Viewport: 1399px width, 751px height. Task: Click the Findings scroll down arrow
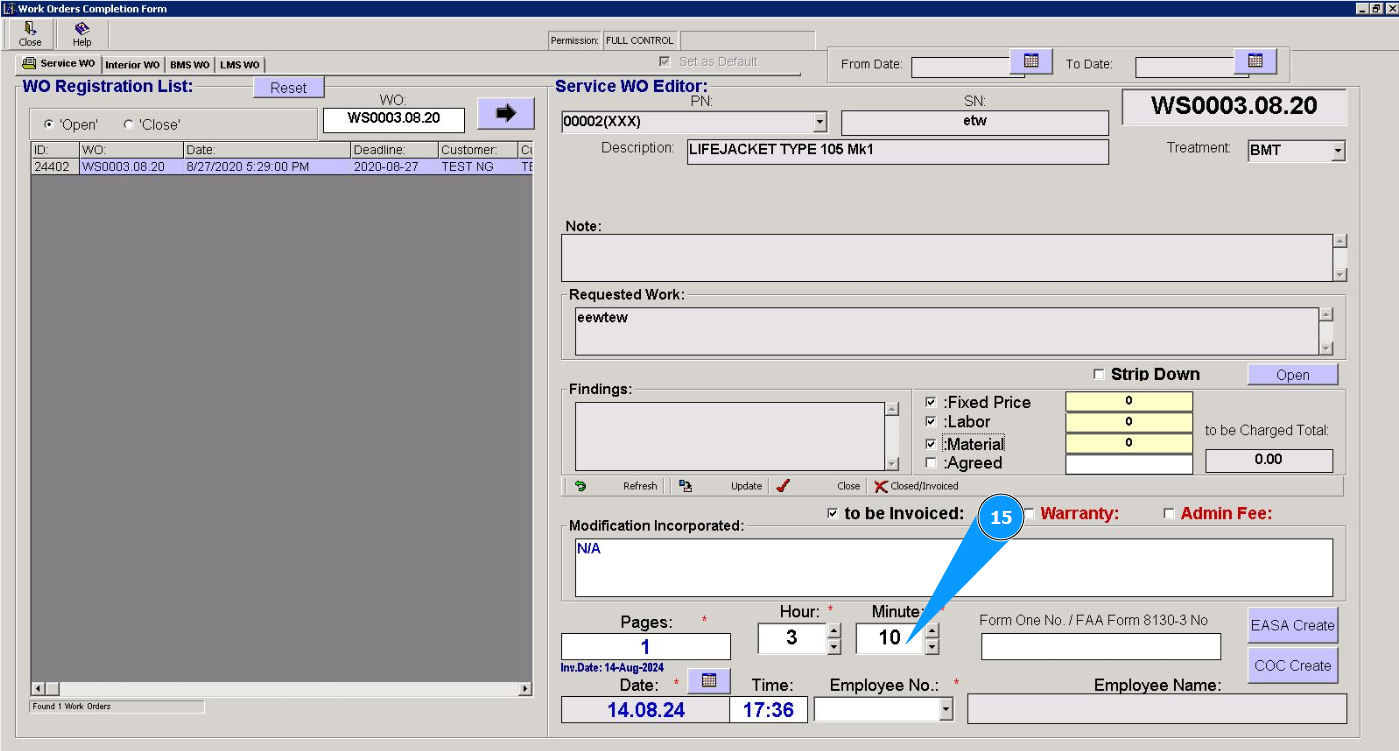click(x=892, y=463)
